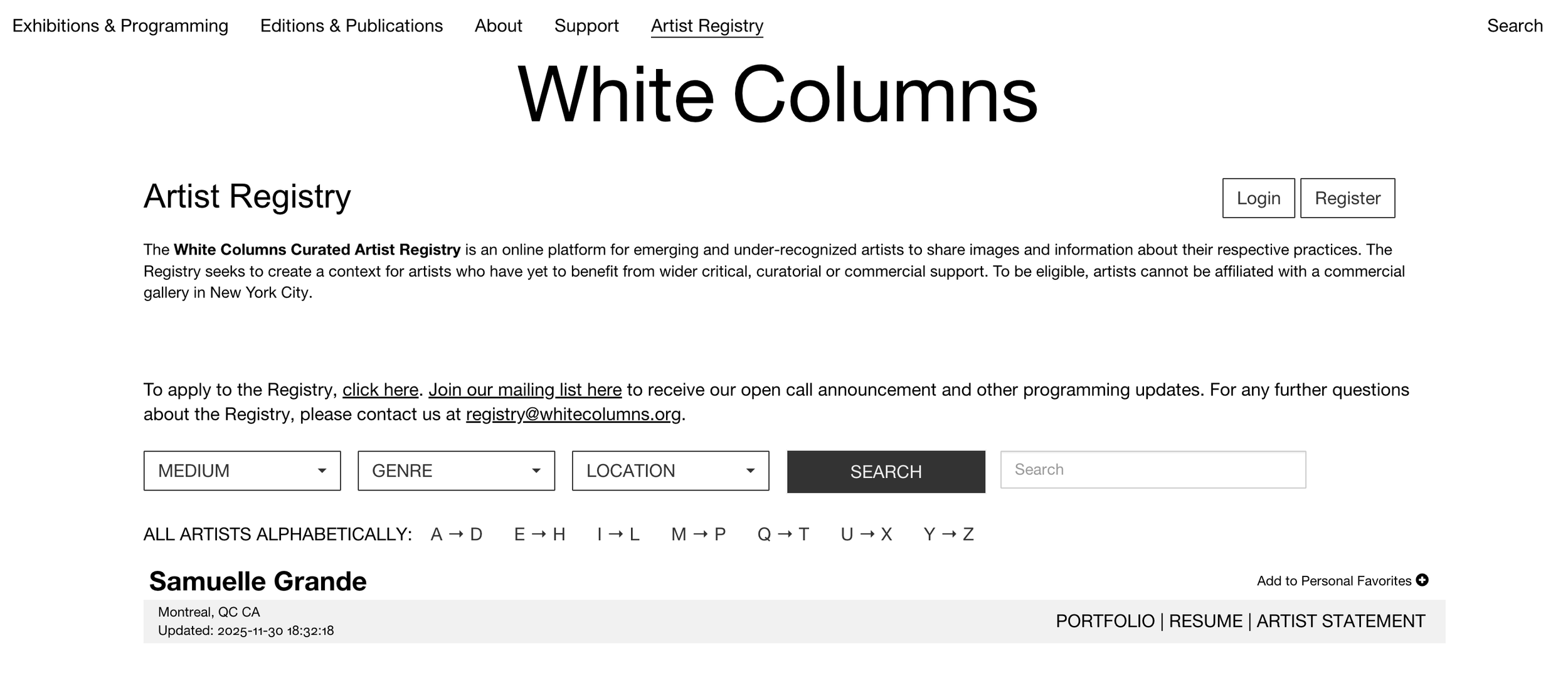Go to Editions & Publications
Screen dimensions: 1568x690
(x=351, y=26)
